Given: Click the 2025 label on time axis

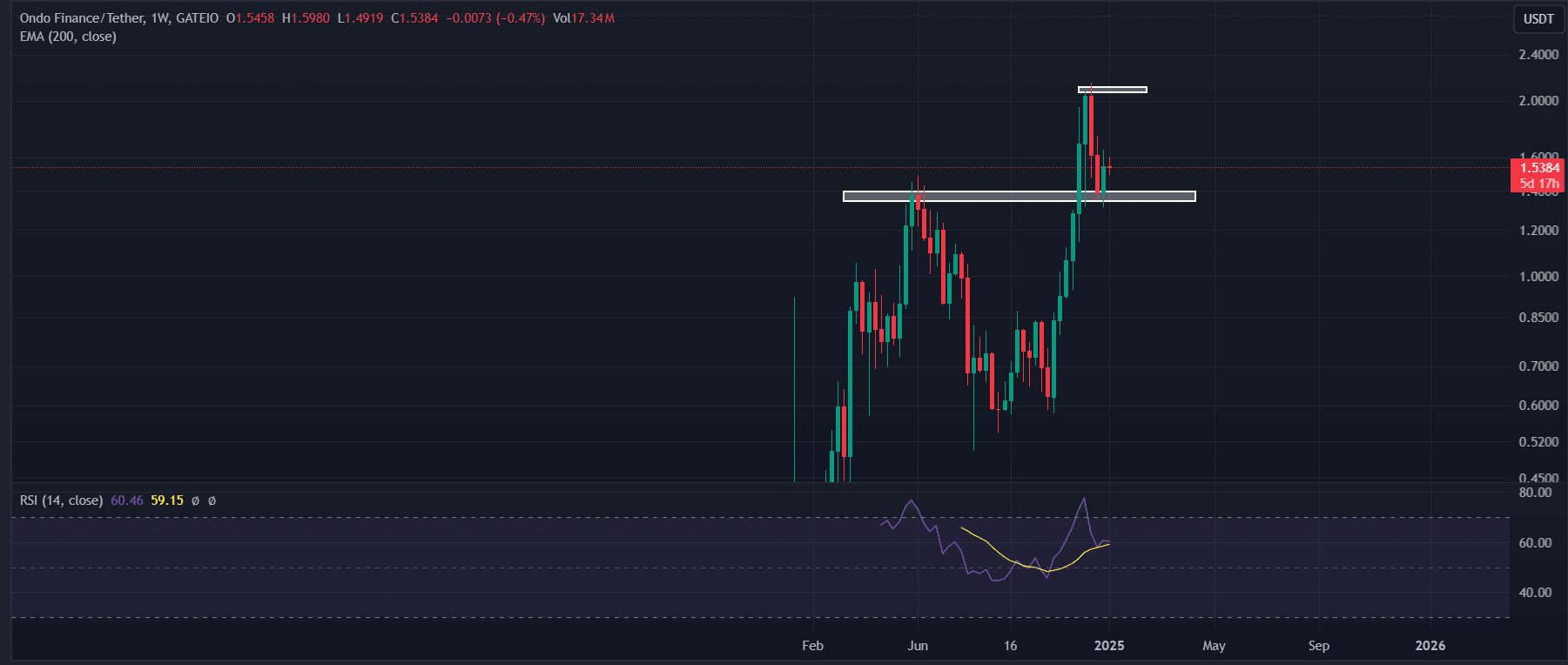Looking at the screenshot, I should pyautogui.click(x=1109, y=646).
